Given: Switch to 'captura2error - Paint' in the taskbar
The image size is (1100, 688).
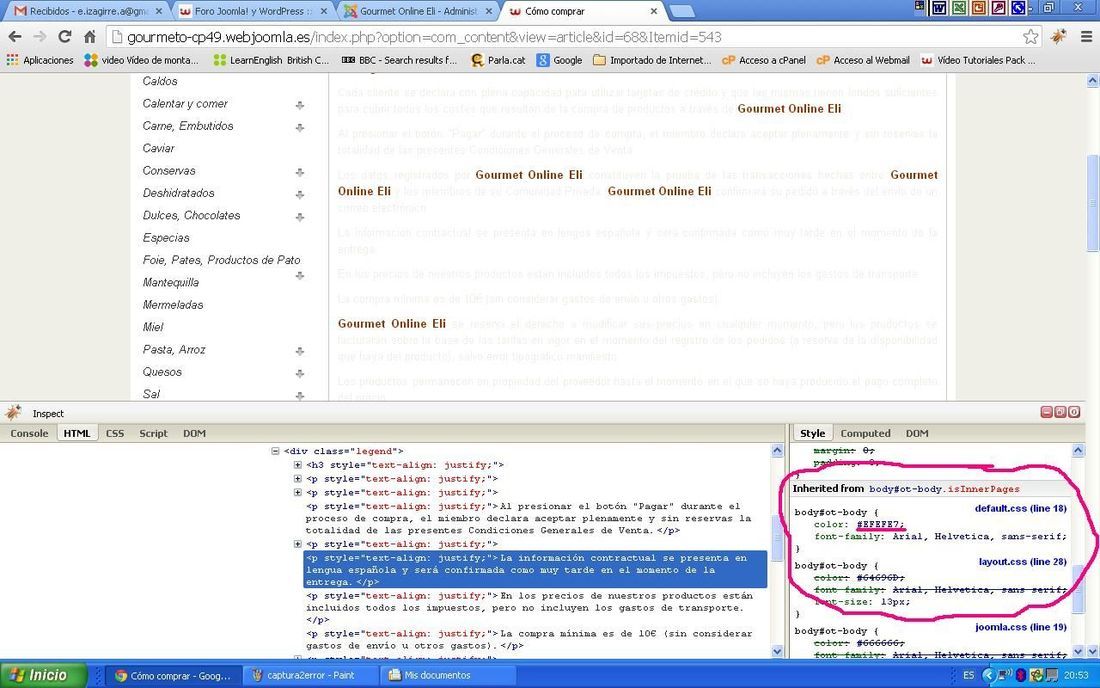Looking at the screenshot, I should (x=309, y=675).
